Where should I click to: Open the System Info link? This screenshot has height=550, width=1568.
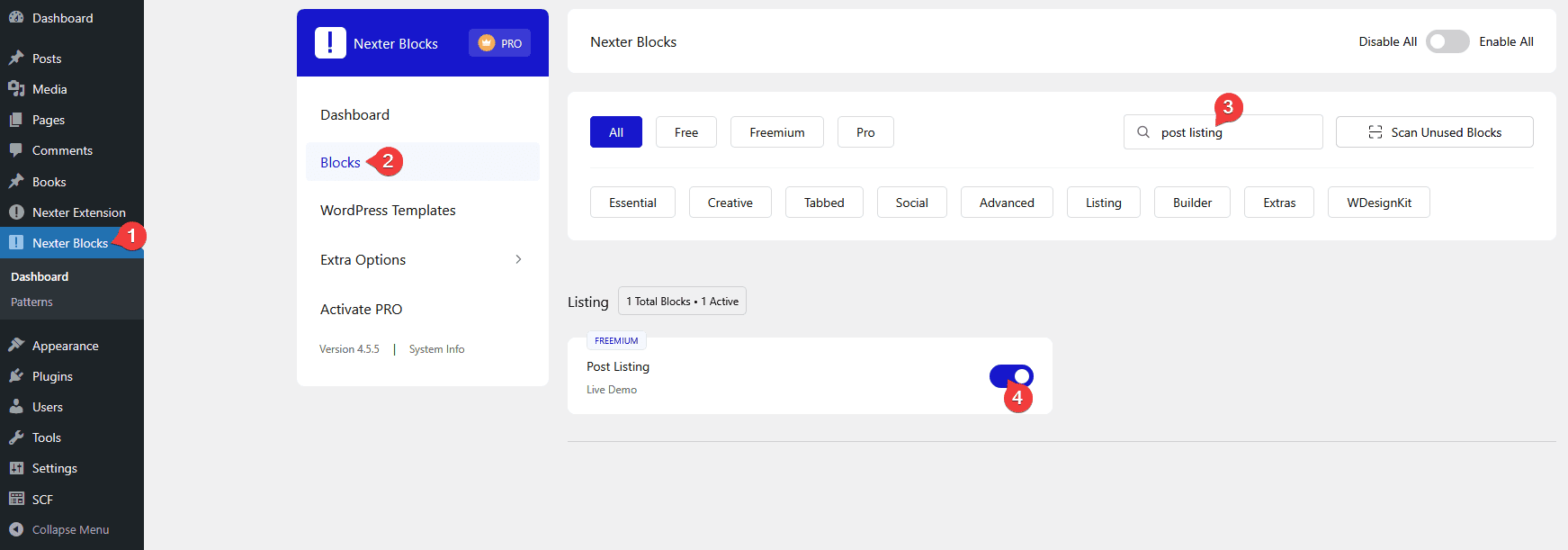(x=437, y=349)
